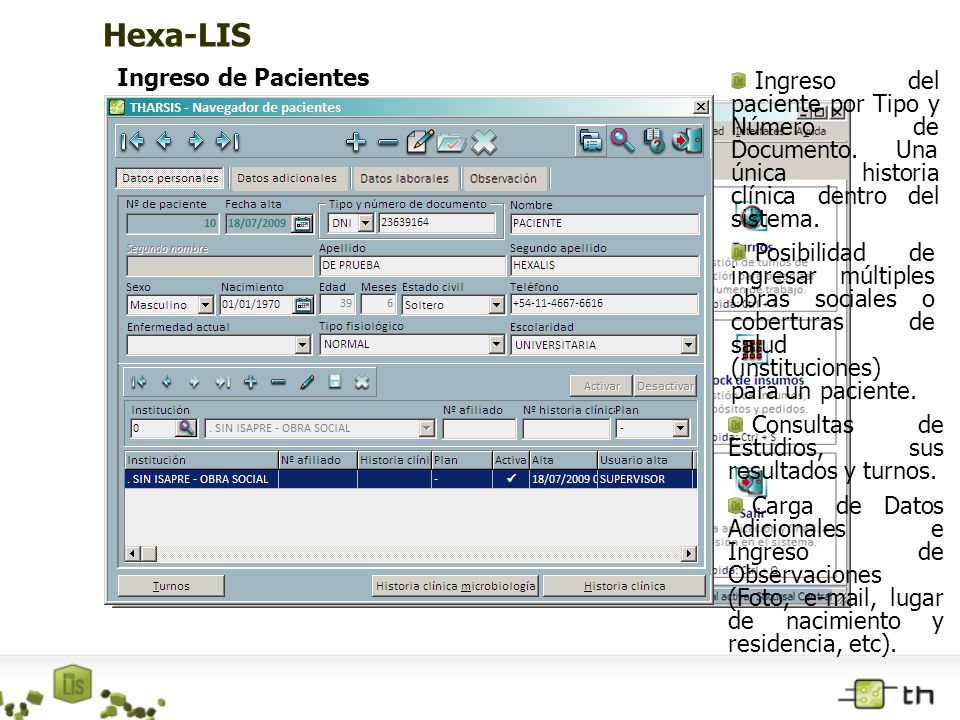
Task: Go to first institution record in lower toolbar
Action: click(138, 383)
